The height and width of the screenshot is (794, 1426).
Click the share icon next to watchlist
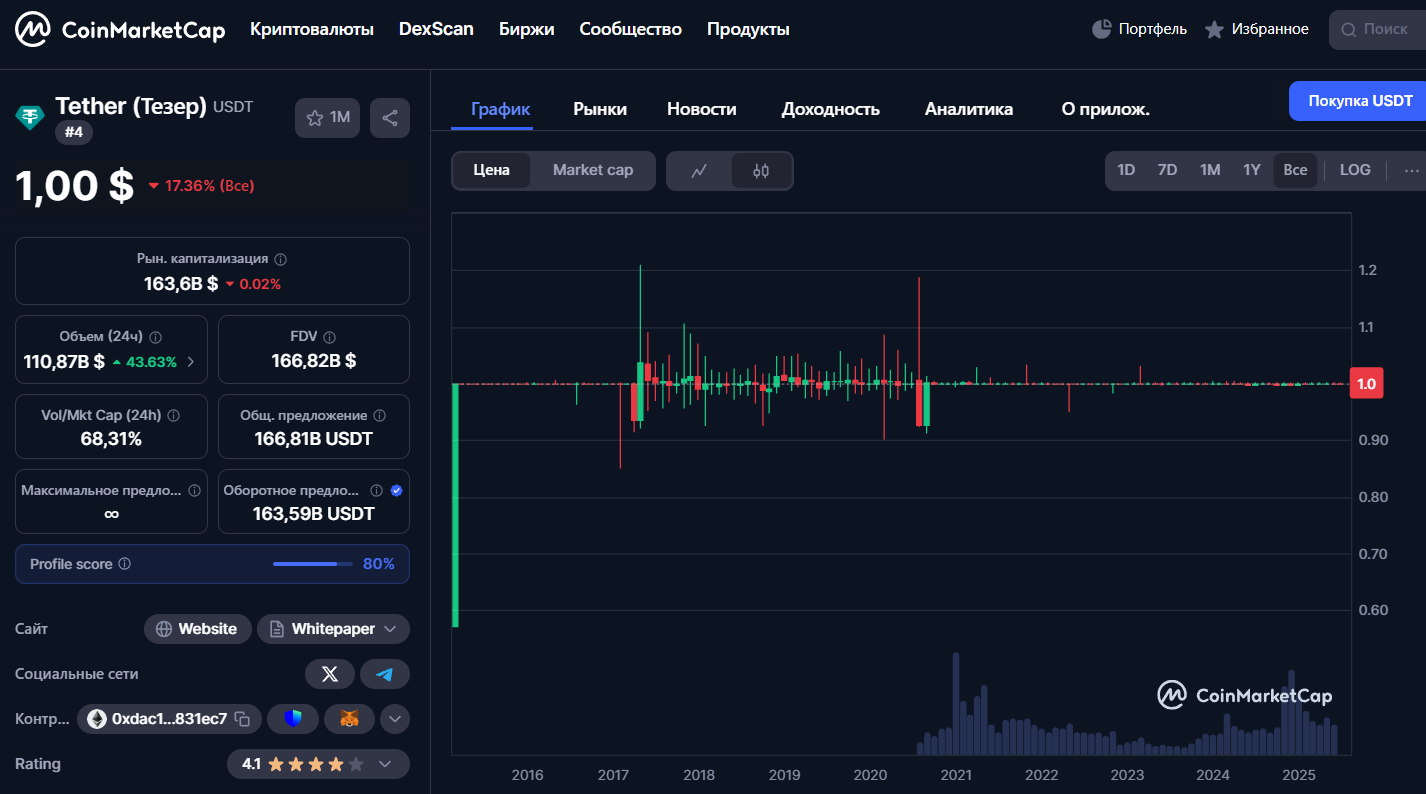390,118
